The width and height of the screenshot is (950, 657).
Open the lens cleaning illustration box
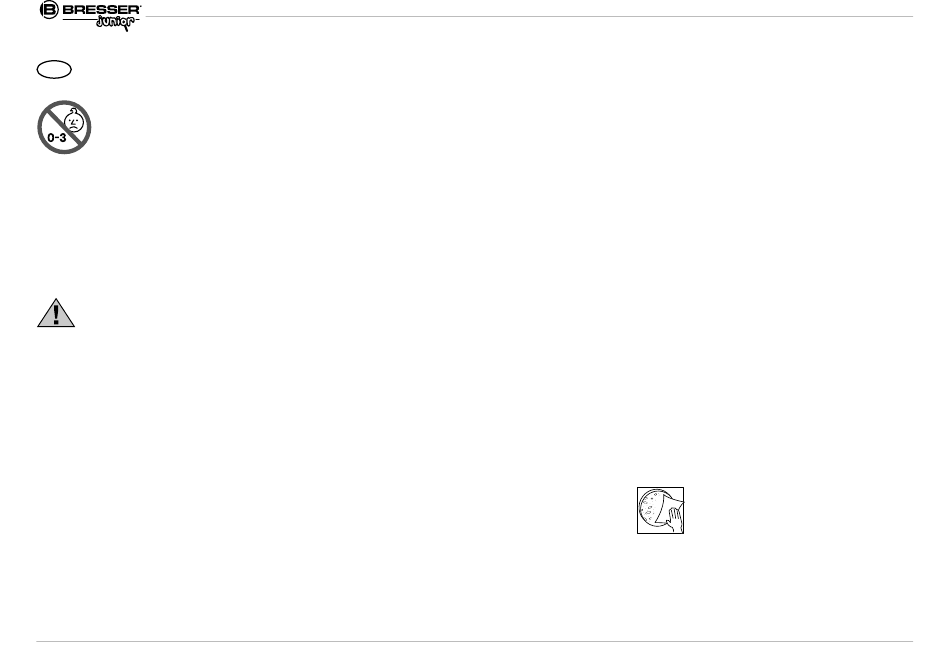coord(660,510)
